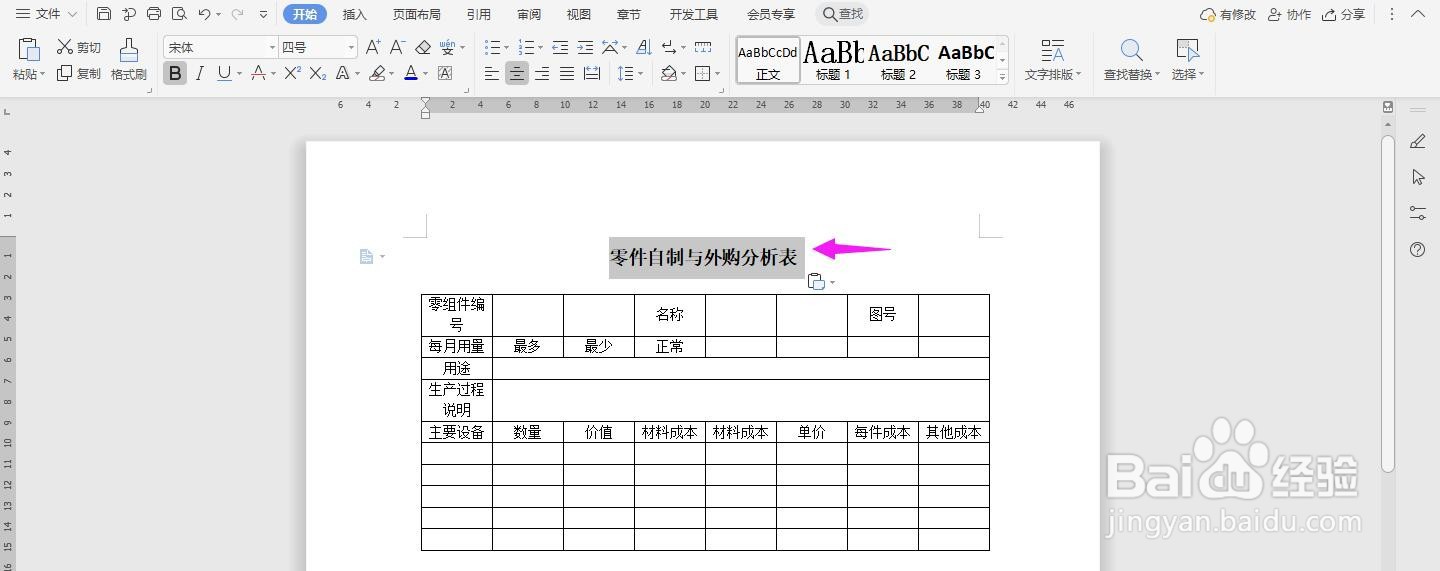This screenshot has width=1440, height=571.
Task: Open quick access customization dropdown
Action: [x=263, y=14]
